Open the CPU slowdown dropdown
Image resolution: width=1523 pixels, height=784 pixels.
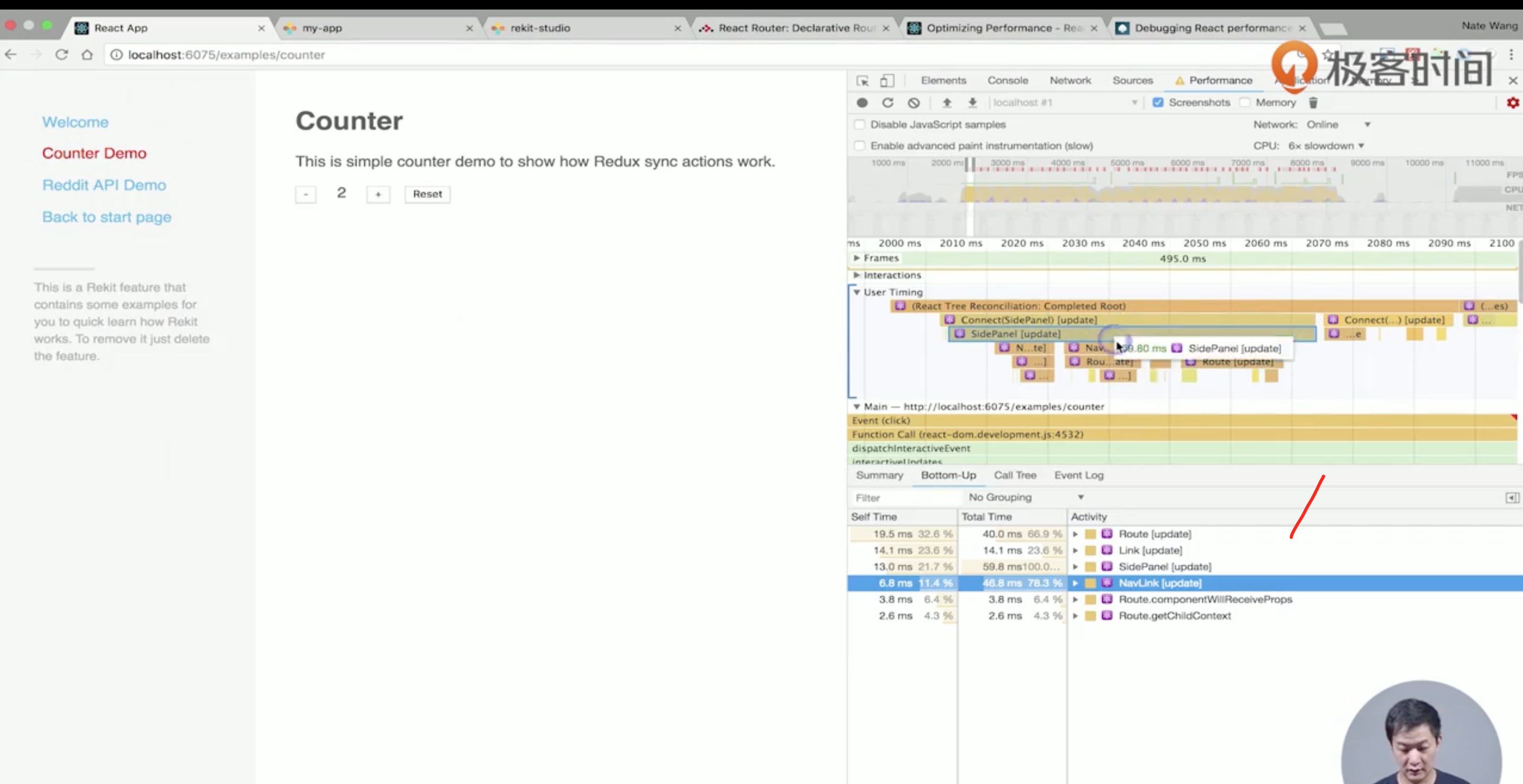(1326, 146)
